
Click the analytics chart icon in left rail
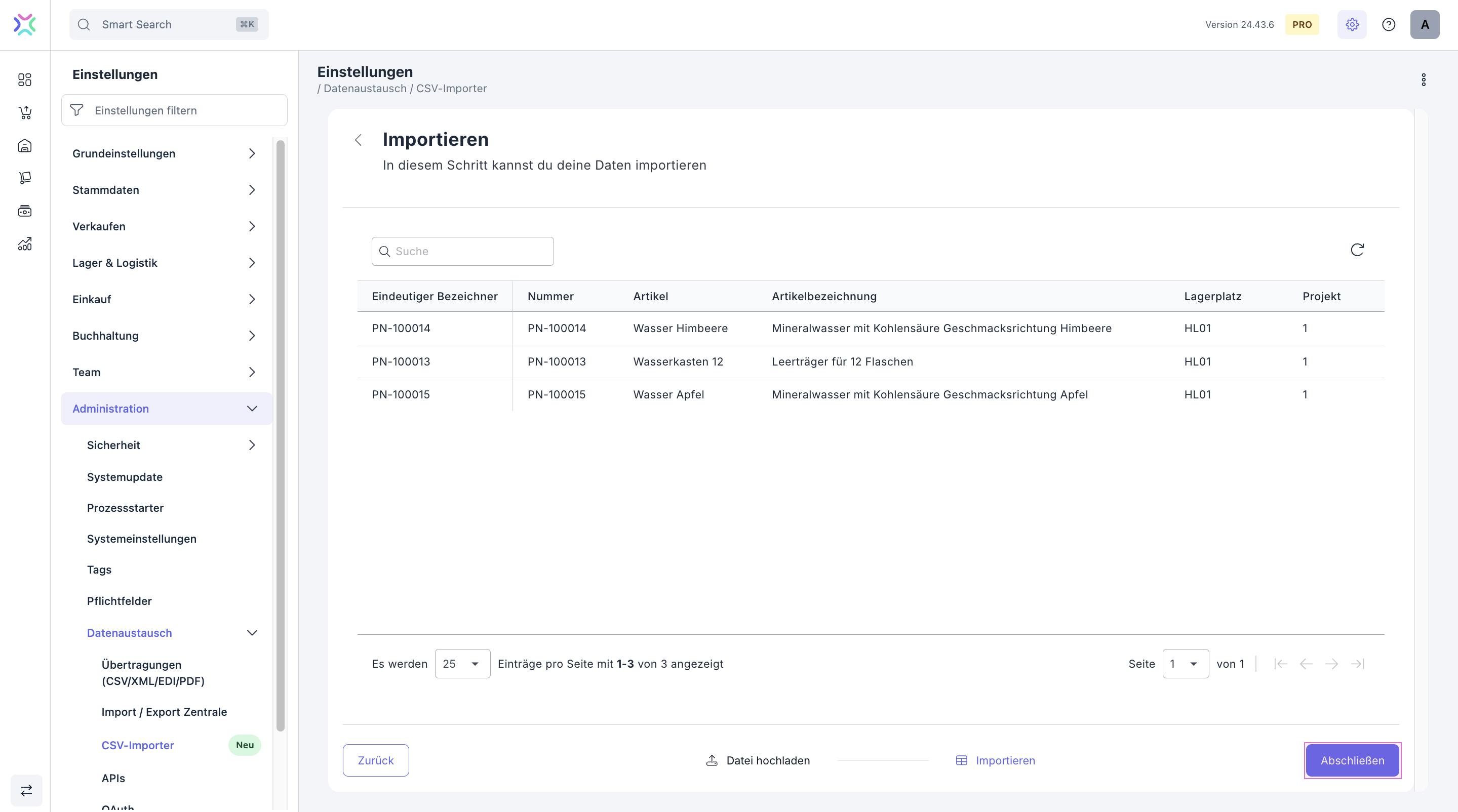tap(25, 244)
